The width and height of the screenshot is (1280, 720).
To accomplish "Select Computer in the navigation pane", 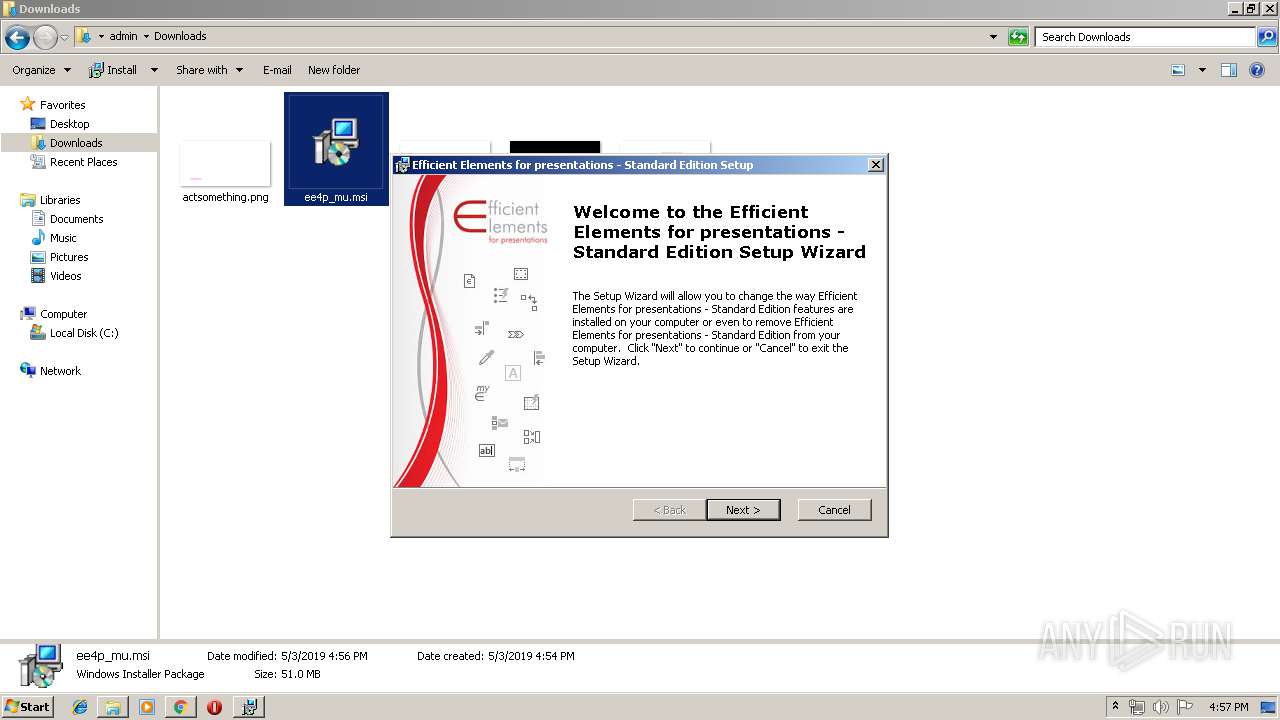I will click(63, 314).
